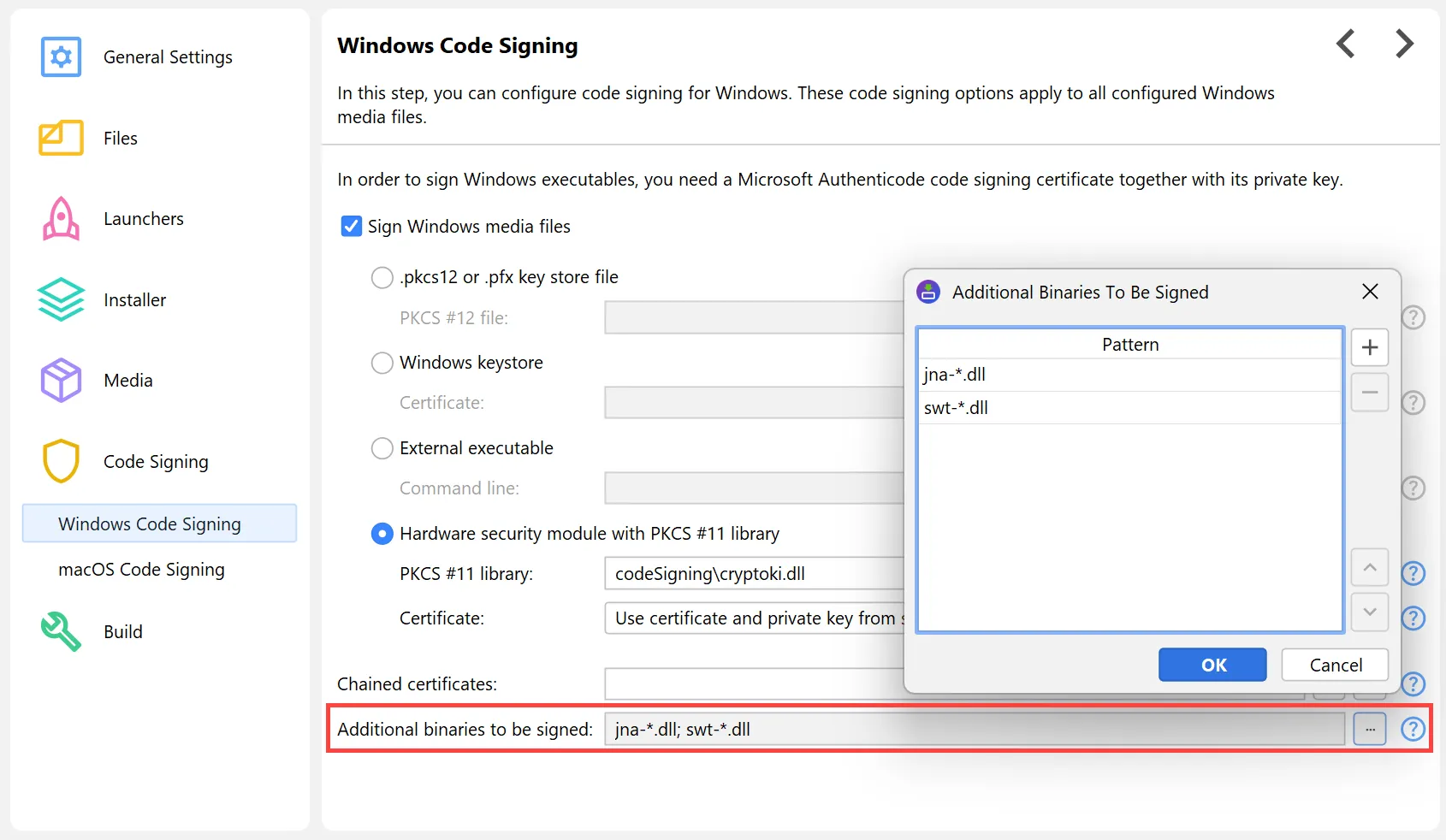1446x840 pixels.
Task: Click the Code Signing shield icon
Action: (61, 462)
